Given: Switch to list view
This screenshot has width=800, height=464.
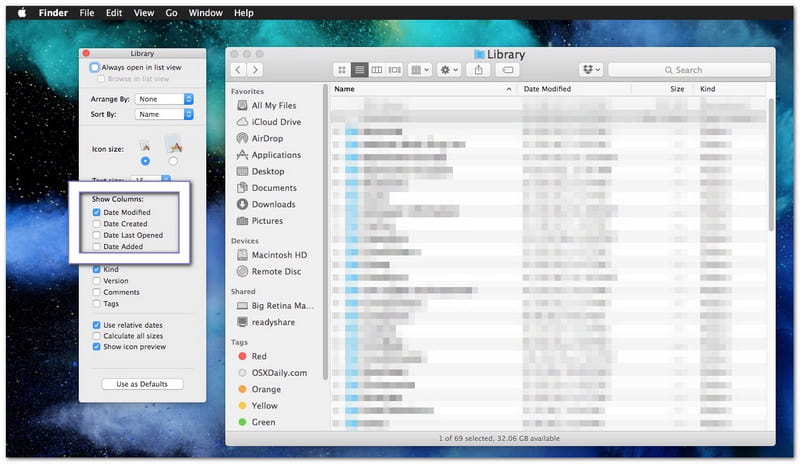Looking at the screenshot, I should pyautogui.click(x=359, y=70).
